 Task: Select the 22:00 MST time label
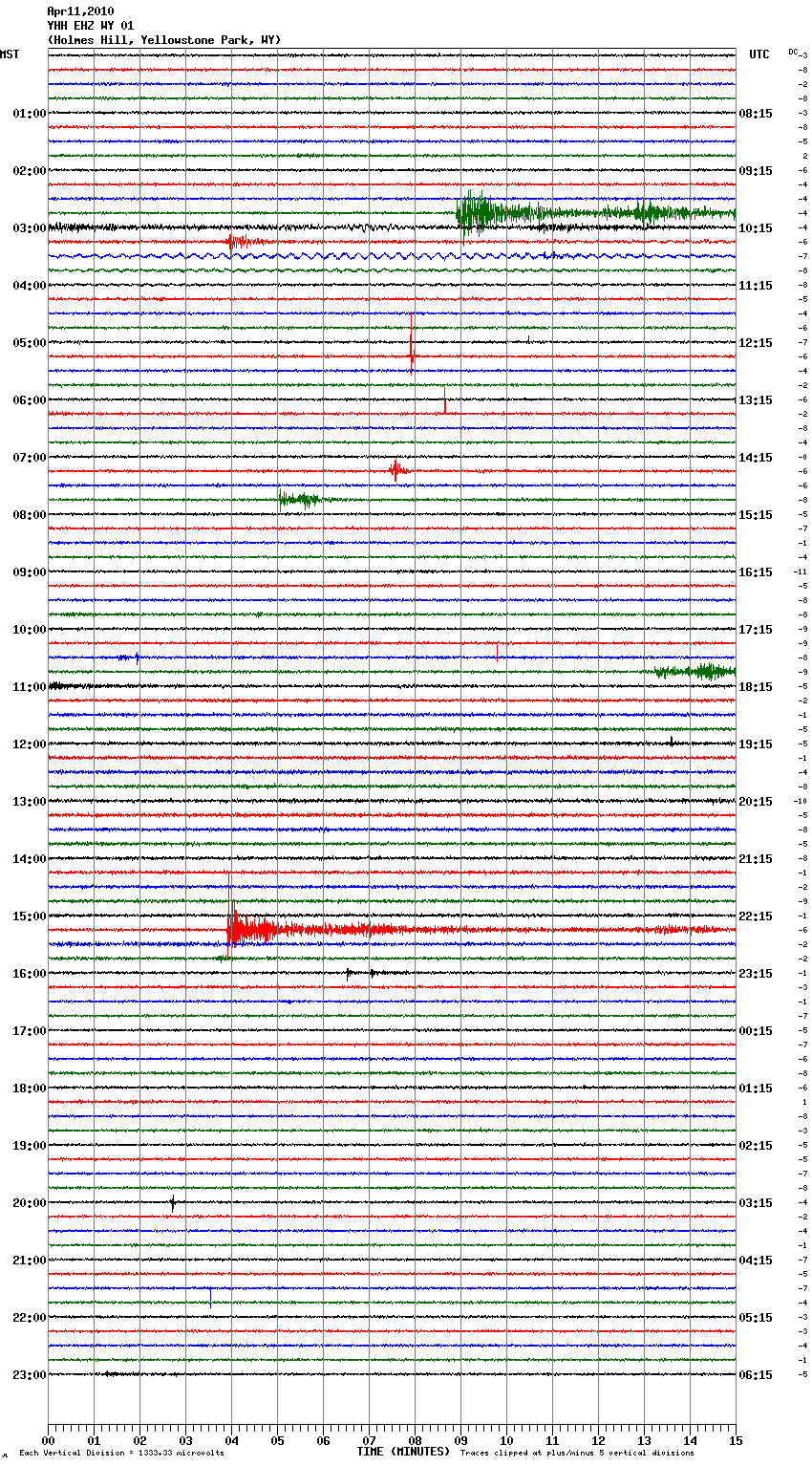[x=30, y=1318]
